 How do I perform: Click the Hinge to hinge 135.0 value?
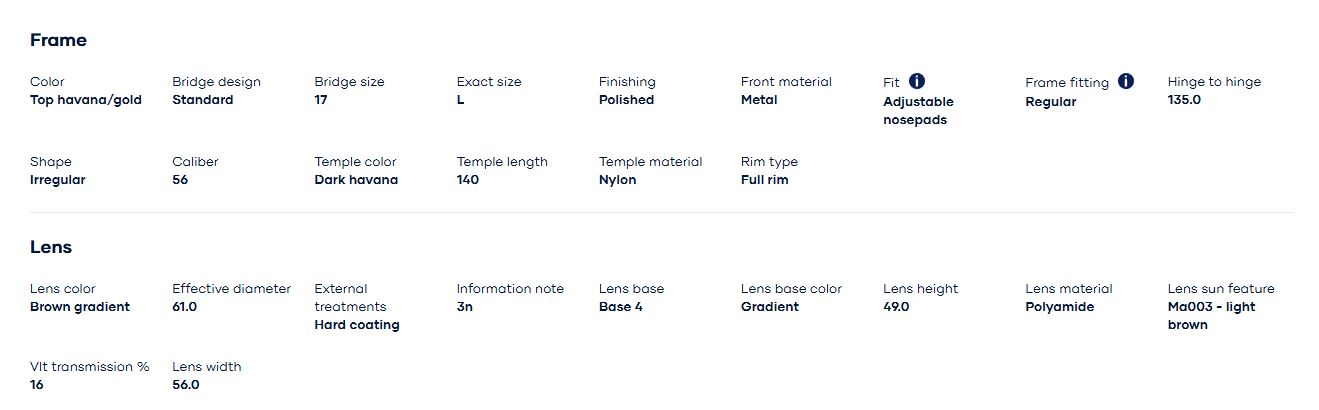click(x=1184, y=100)
